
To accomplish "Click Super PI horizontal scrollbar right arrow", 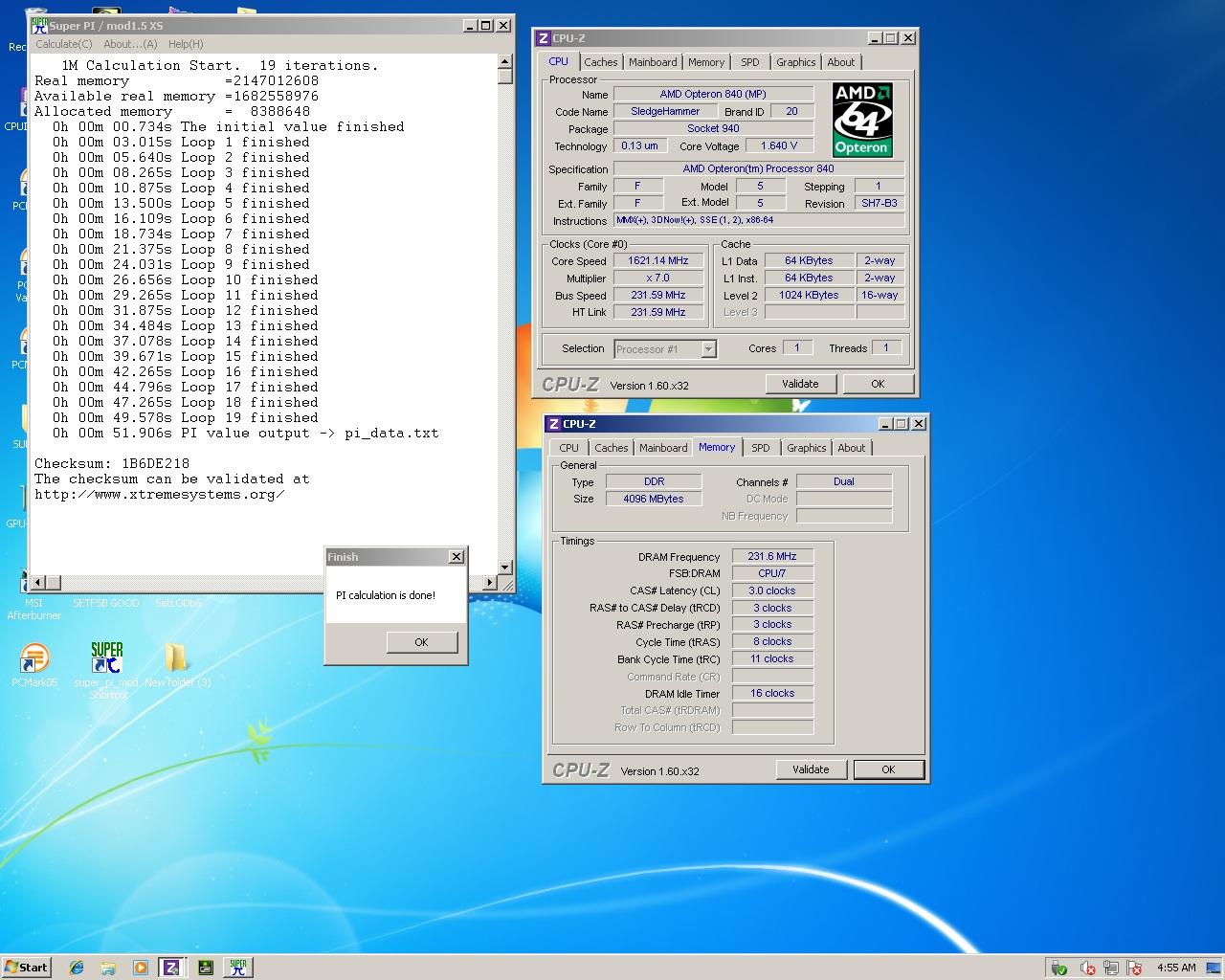I will (490, 582).
